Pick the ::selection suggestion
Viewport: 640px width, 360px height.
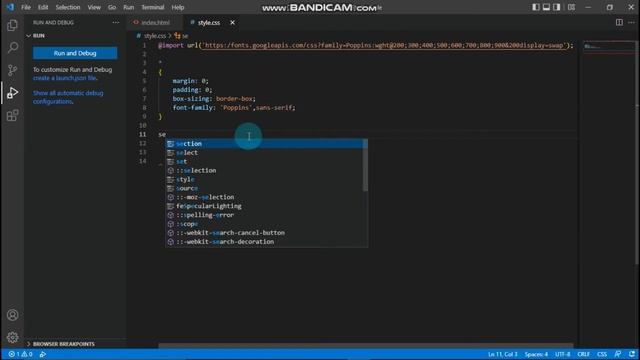[264, 171]
